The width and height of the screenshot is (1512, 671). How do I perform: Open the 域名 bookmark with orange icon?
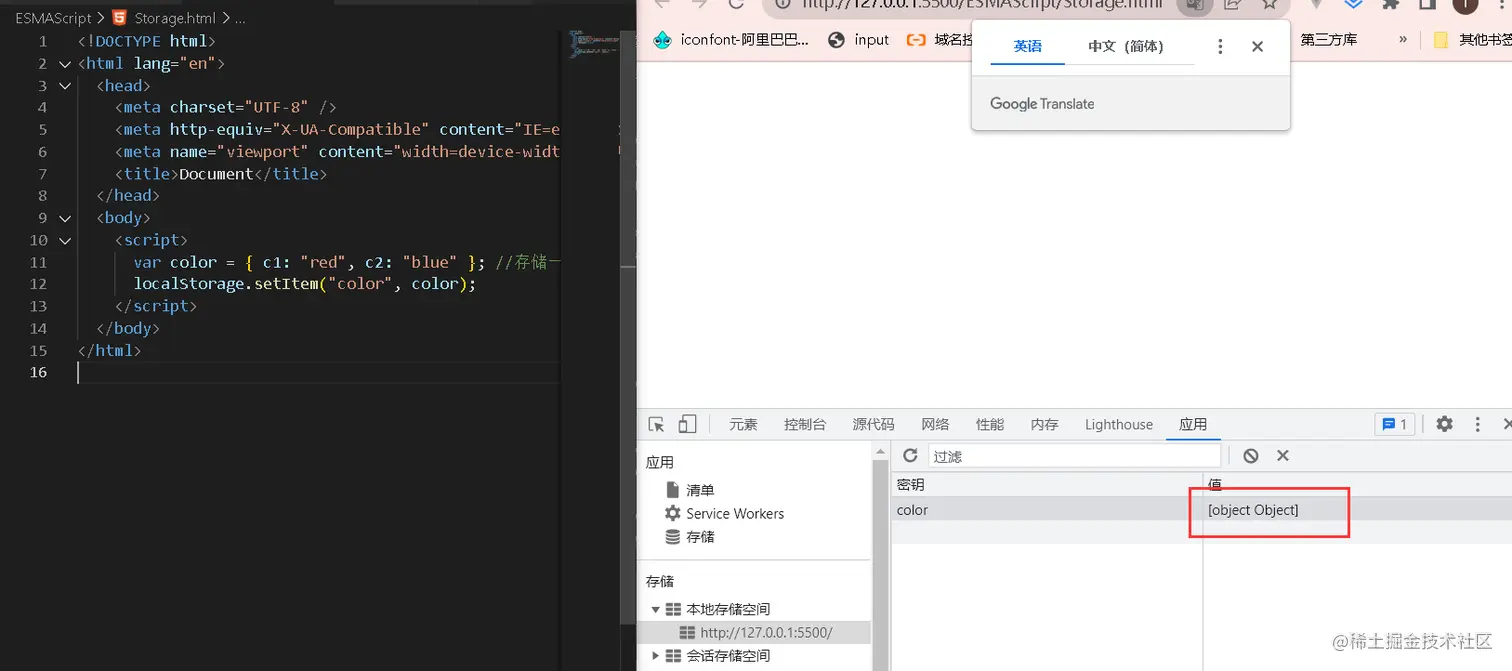[938, 40]
